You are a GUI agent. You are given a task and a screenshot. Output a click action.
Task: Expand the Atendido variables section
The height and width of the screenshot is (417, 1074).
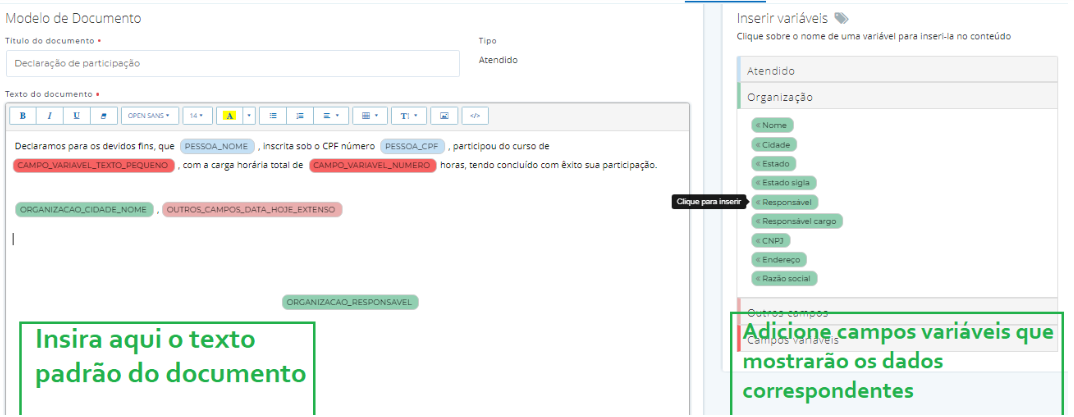(x=896, y=71)
